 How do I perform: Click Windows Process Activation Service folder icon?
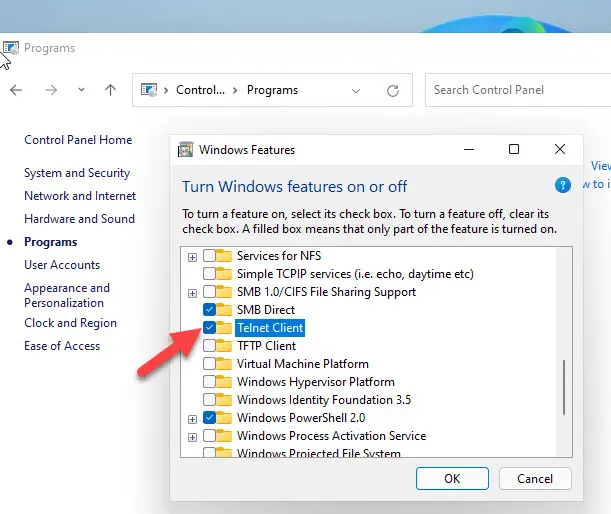pyautogui.click(x=224, y=435)
